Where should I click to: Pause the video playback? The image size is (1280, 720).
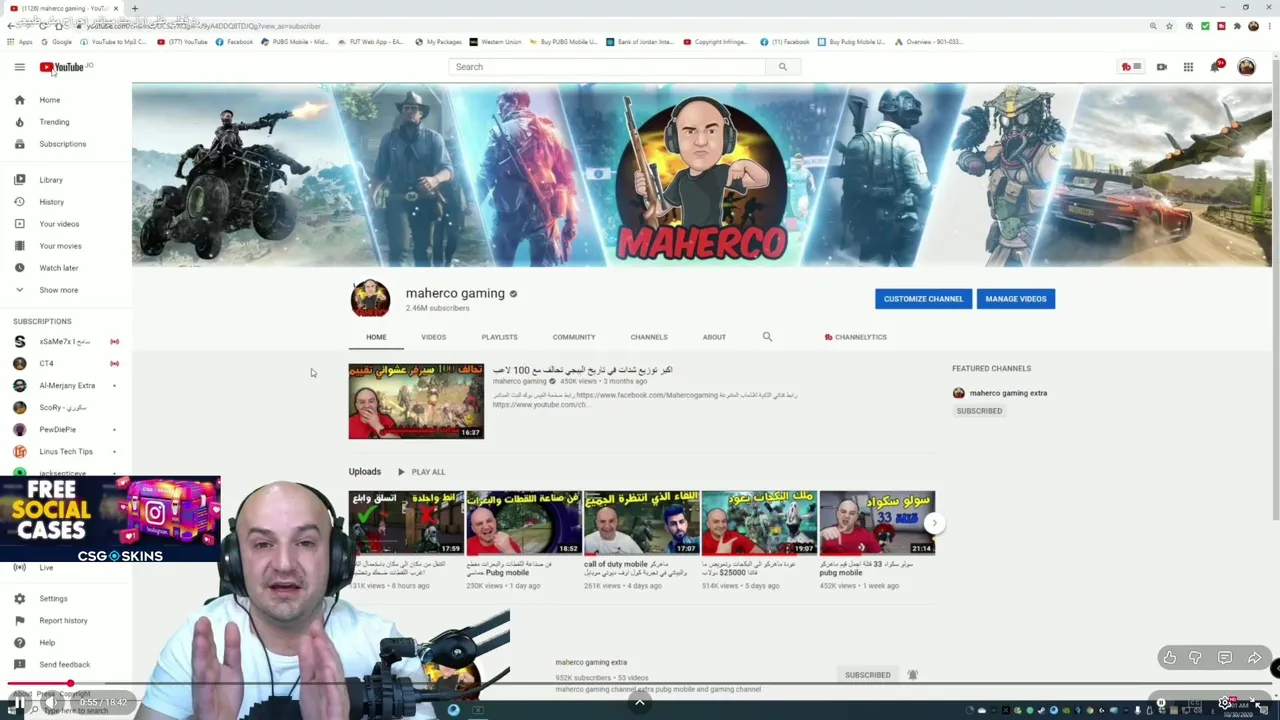pos(19,703)
